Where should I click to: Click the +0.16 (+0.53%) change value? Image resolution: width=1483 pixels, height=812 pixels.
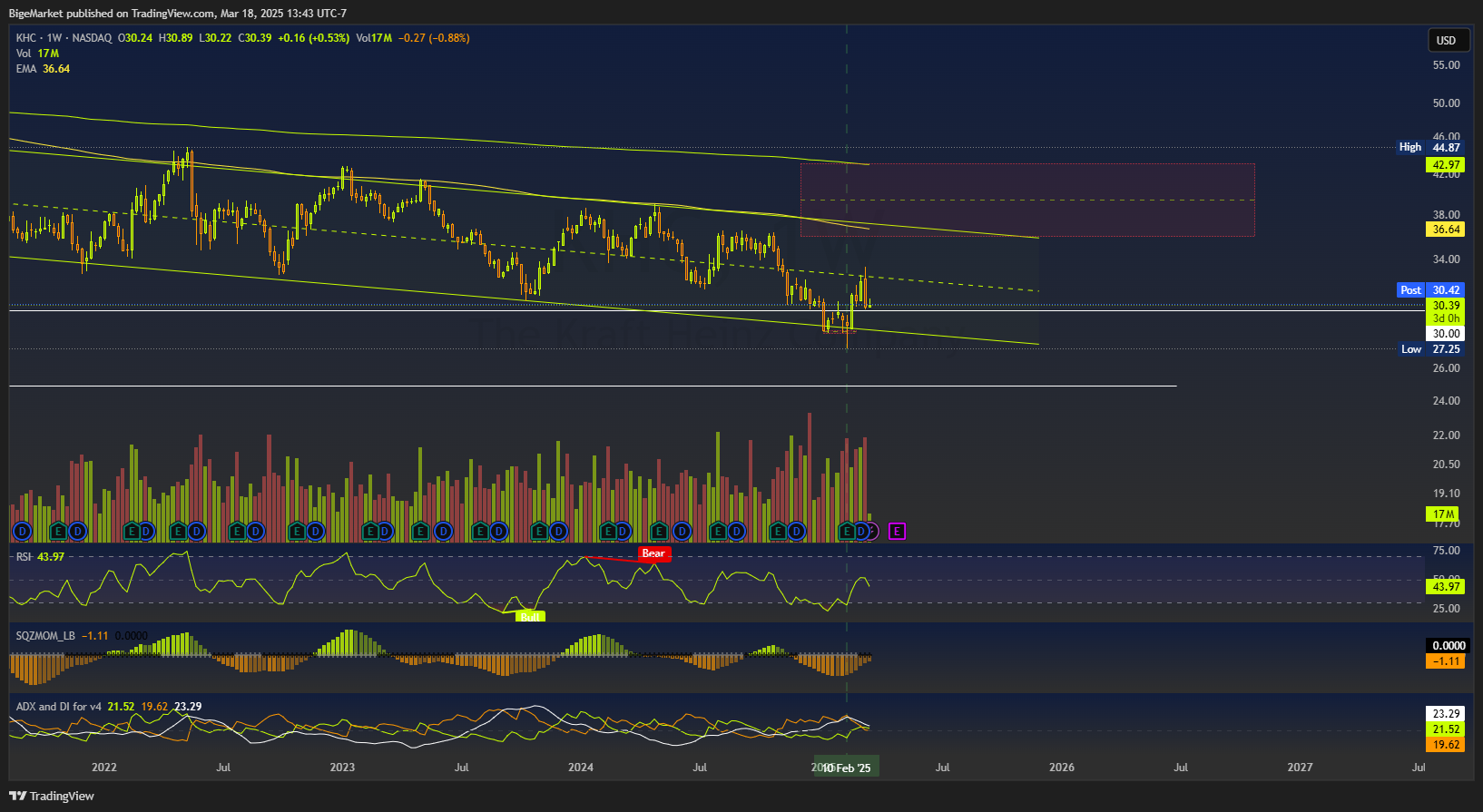tap(313, 38)
